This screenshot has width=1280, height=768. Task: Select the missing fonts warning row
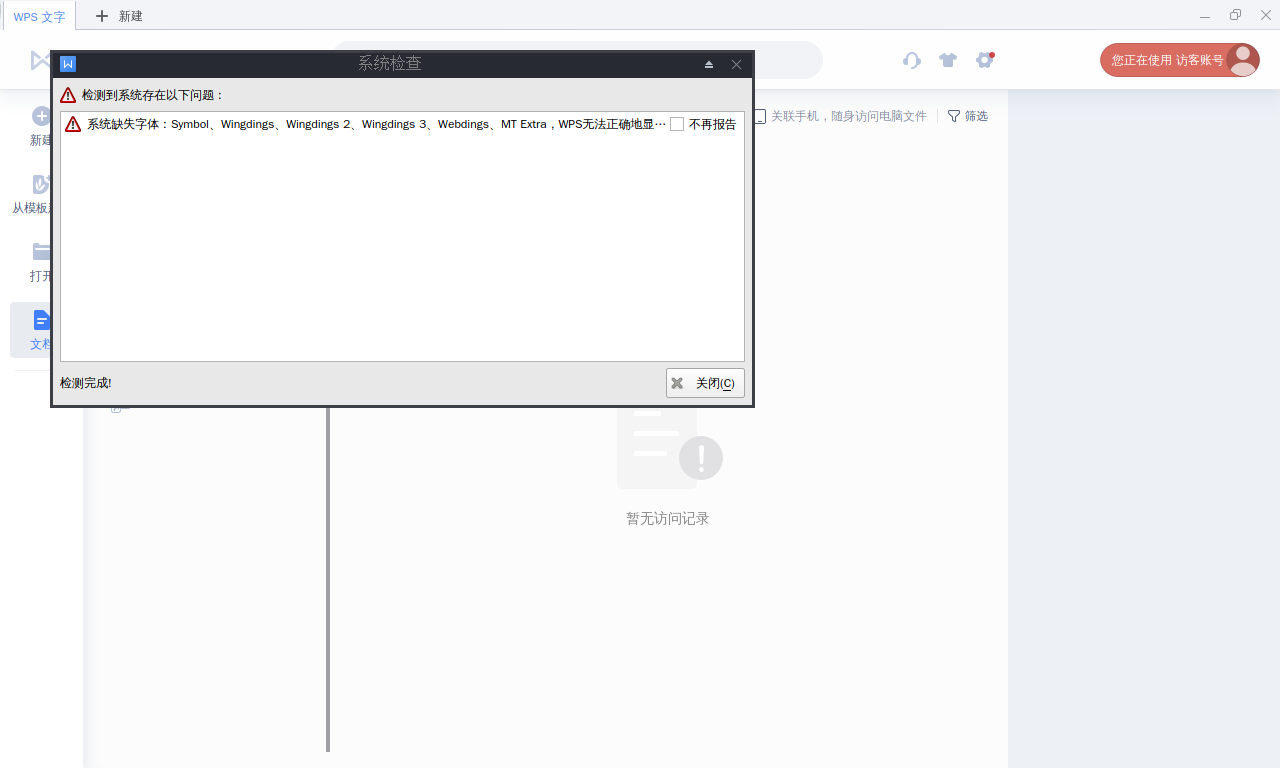(x=402, y=124)
